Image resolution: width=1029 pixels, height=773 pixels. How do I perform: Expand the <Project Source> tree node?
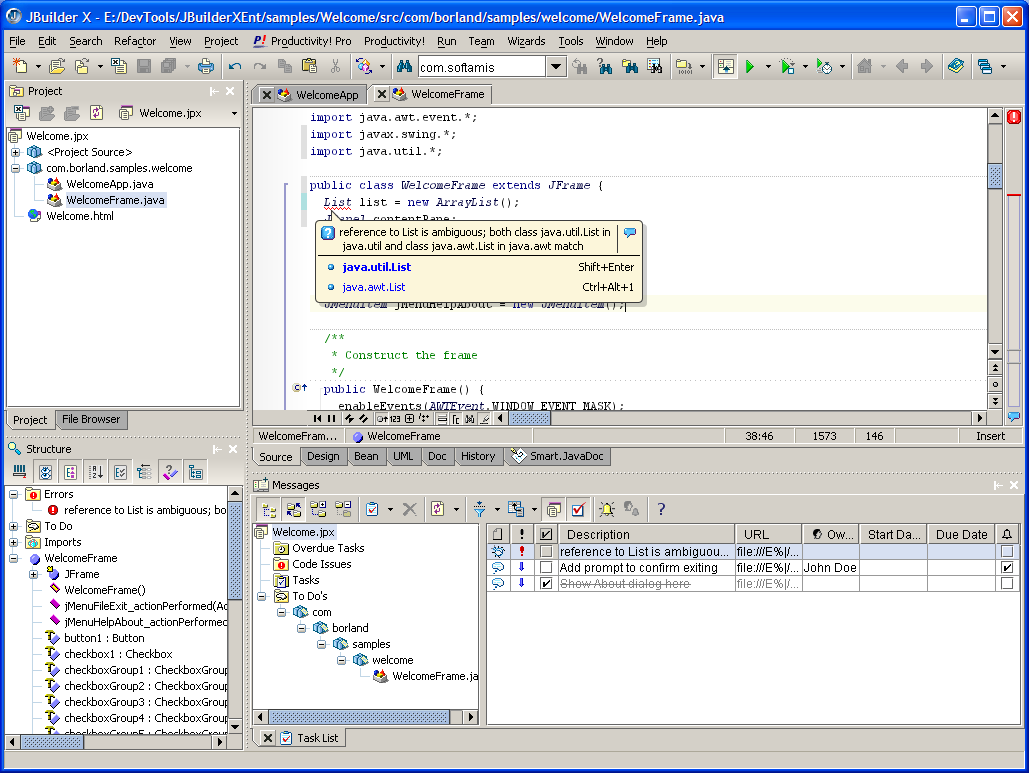[x=15, y=152]
